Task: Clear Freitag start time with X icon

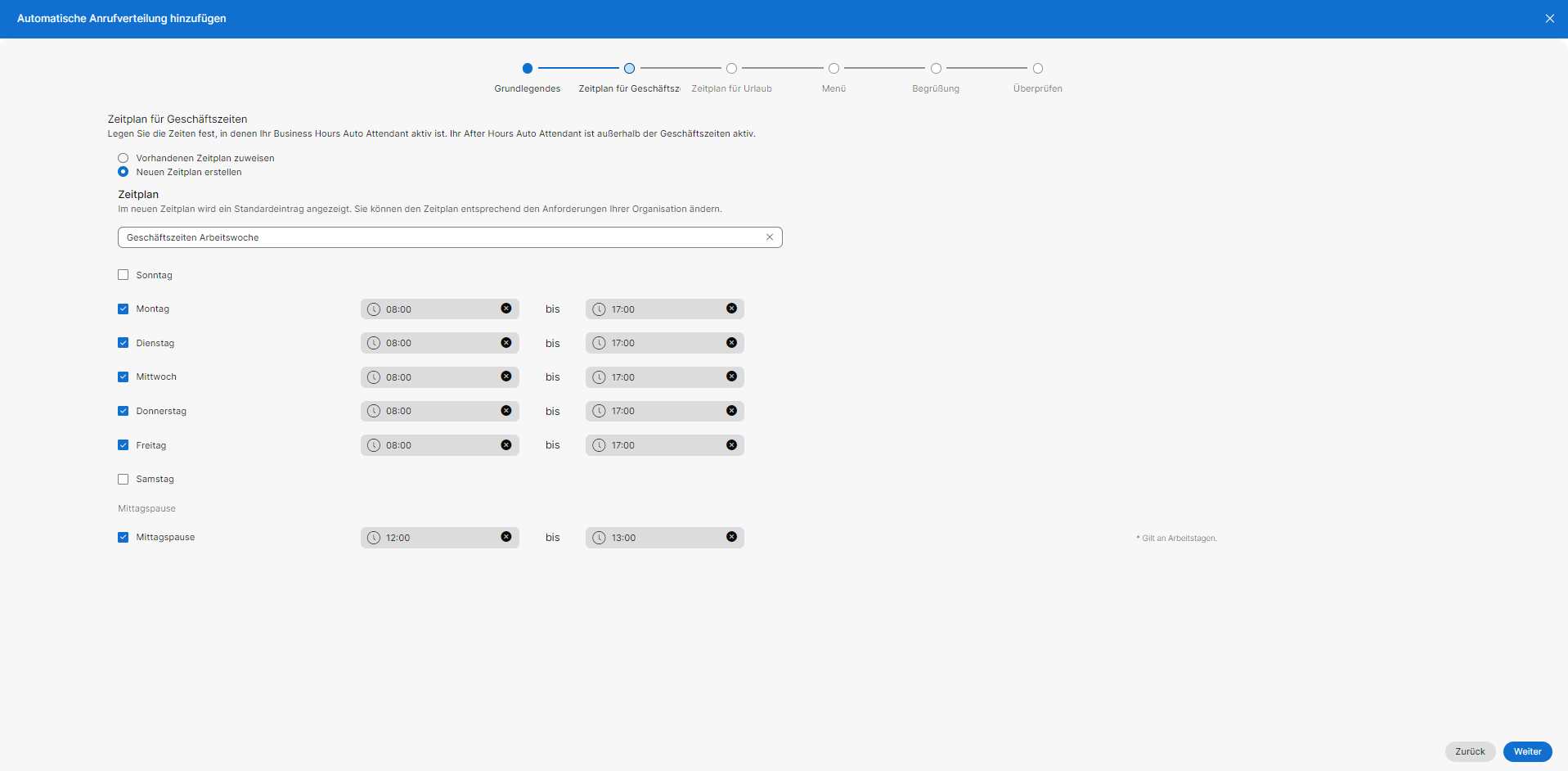Action: click(x=506, y=445)
